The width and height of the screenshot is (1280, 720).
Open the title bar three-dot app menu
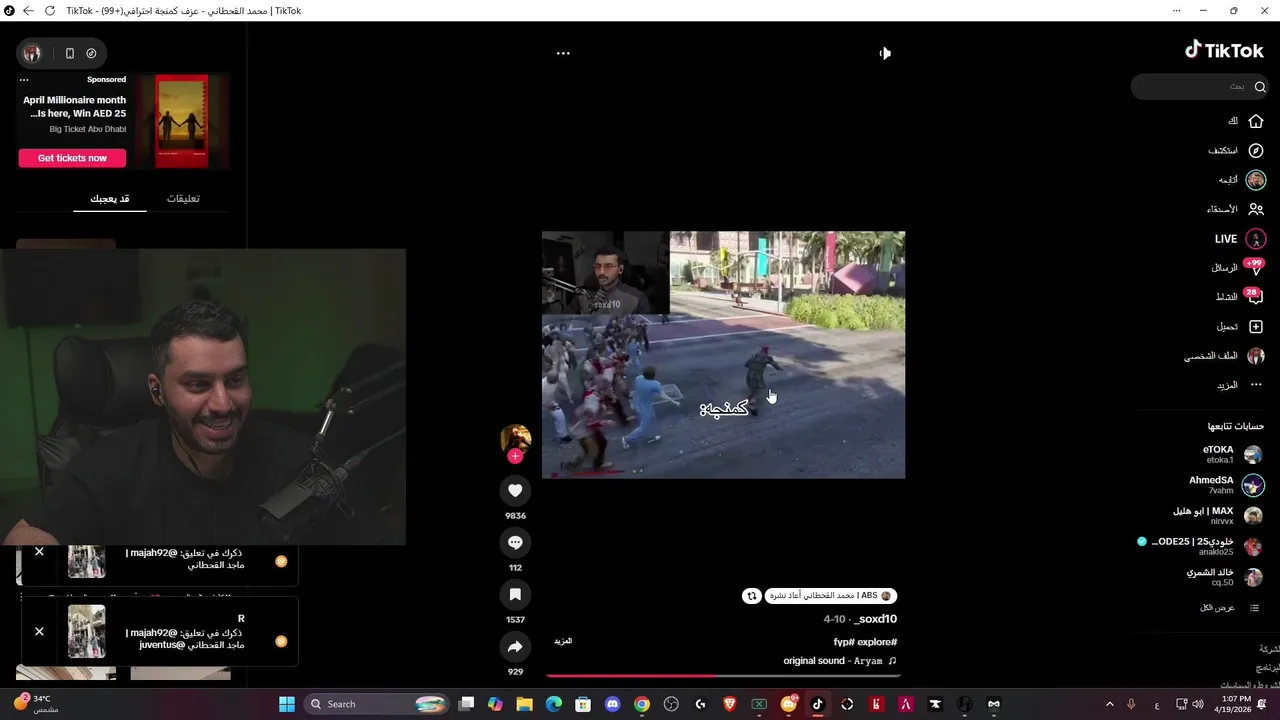(1177, 11)
